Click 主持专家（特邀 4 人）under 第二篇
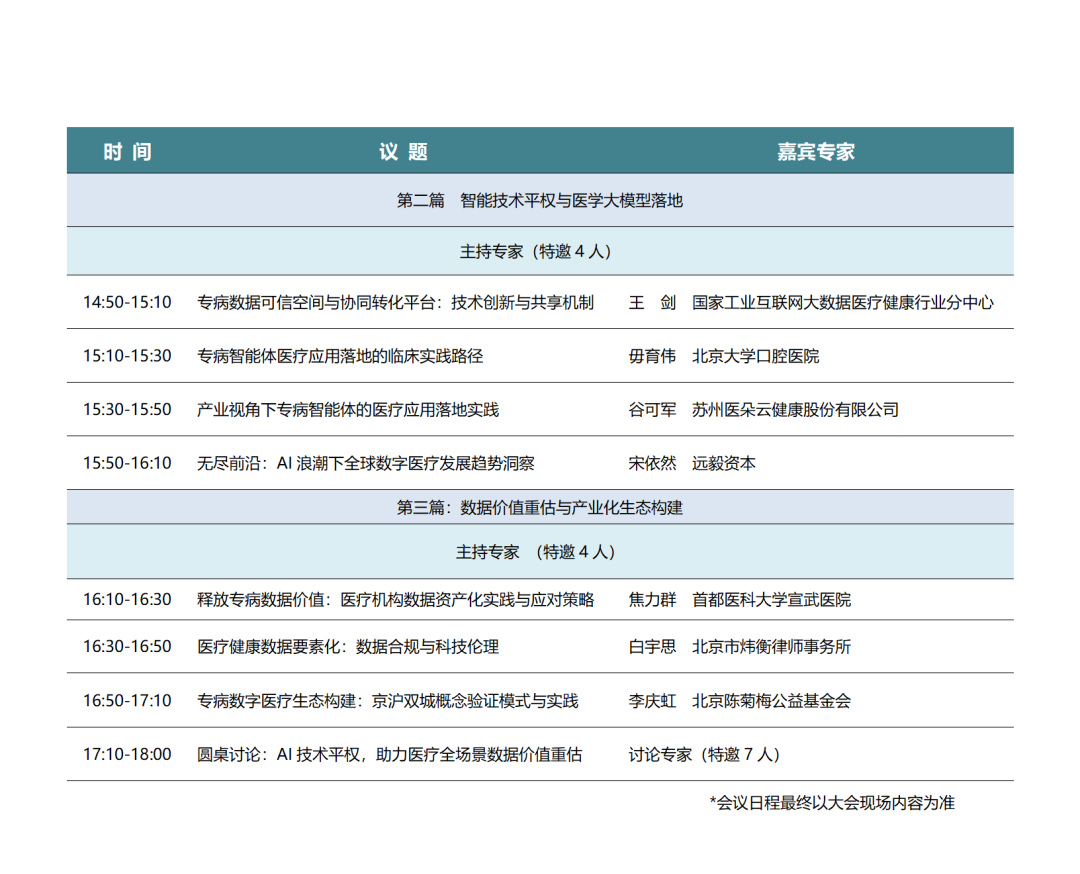1080x874 pixels. 535,251
